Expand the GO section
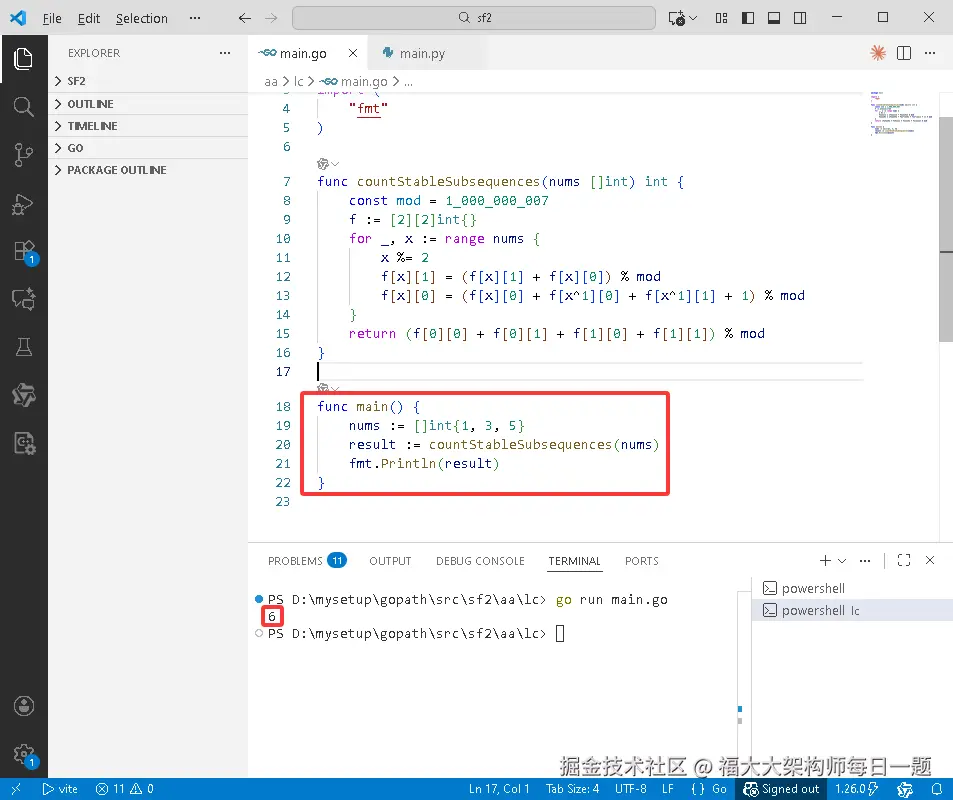953x800 pixels. tap(148, 148)
